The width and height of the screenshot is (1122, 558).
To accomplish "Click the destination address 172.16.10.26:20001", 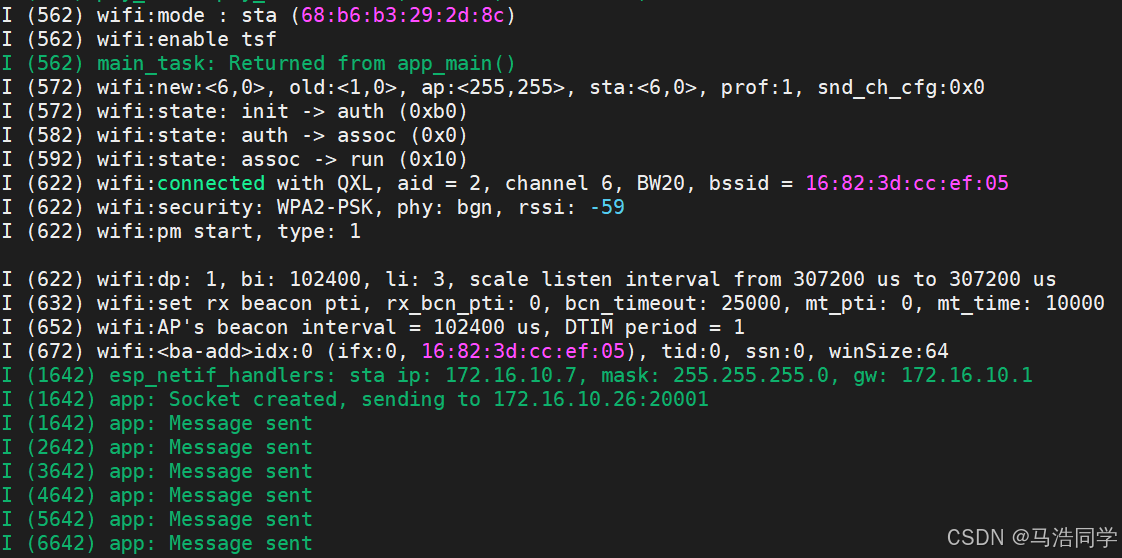I will click(600, 399).
